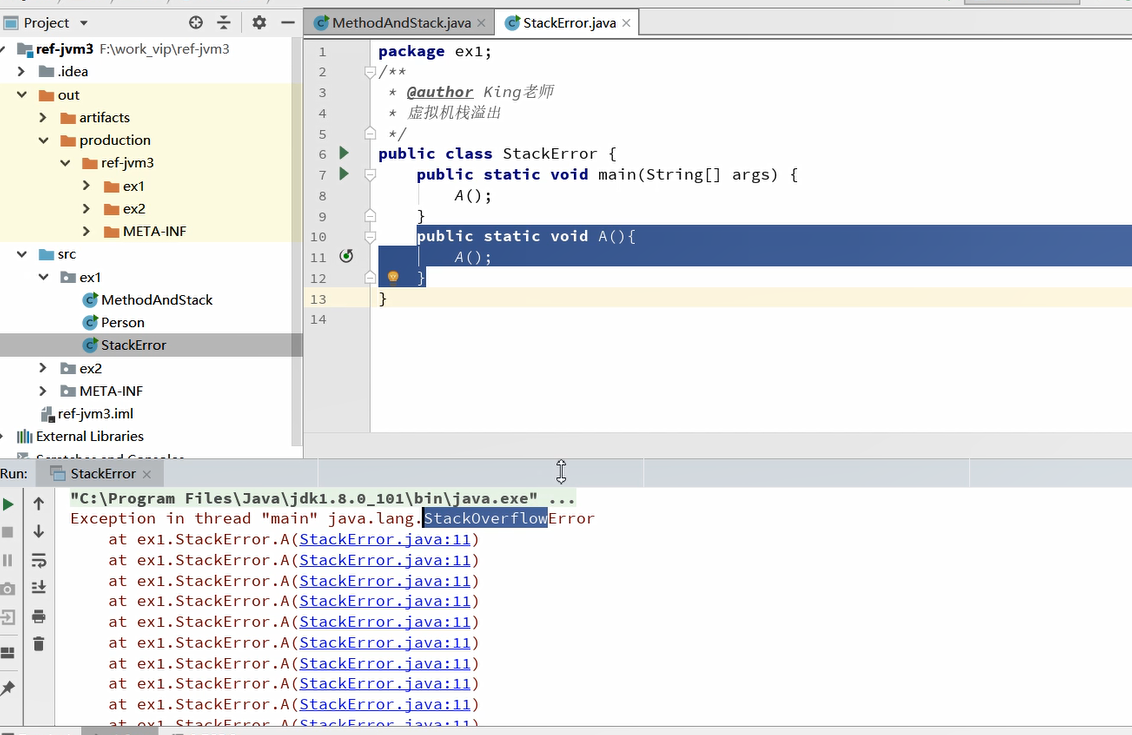
Task: Expand the ex2 output folder
Action: click(86, 209)
